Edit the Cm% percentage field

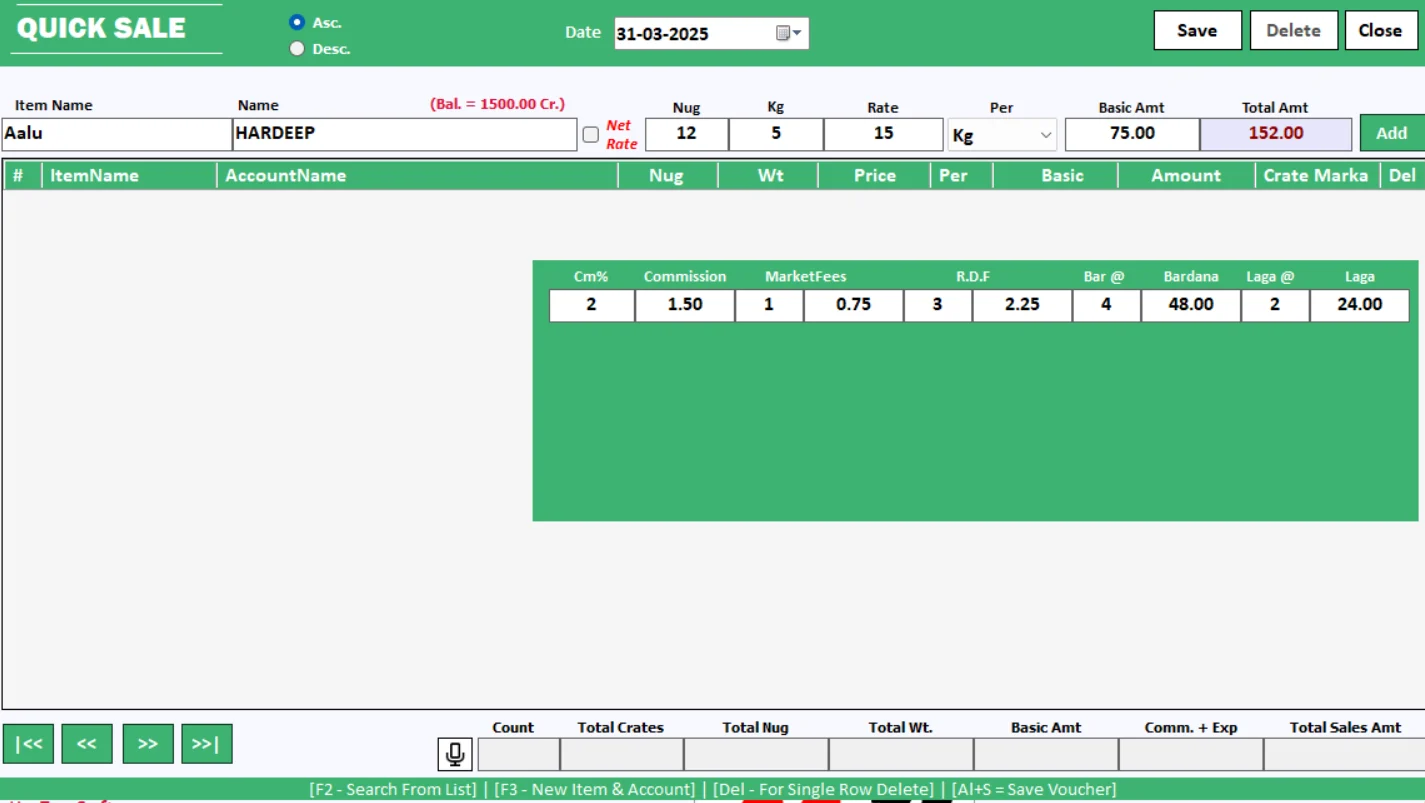592,305
